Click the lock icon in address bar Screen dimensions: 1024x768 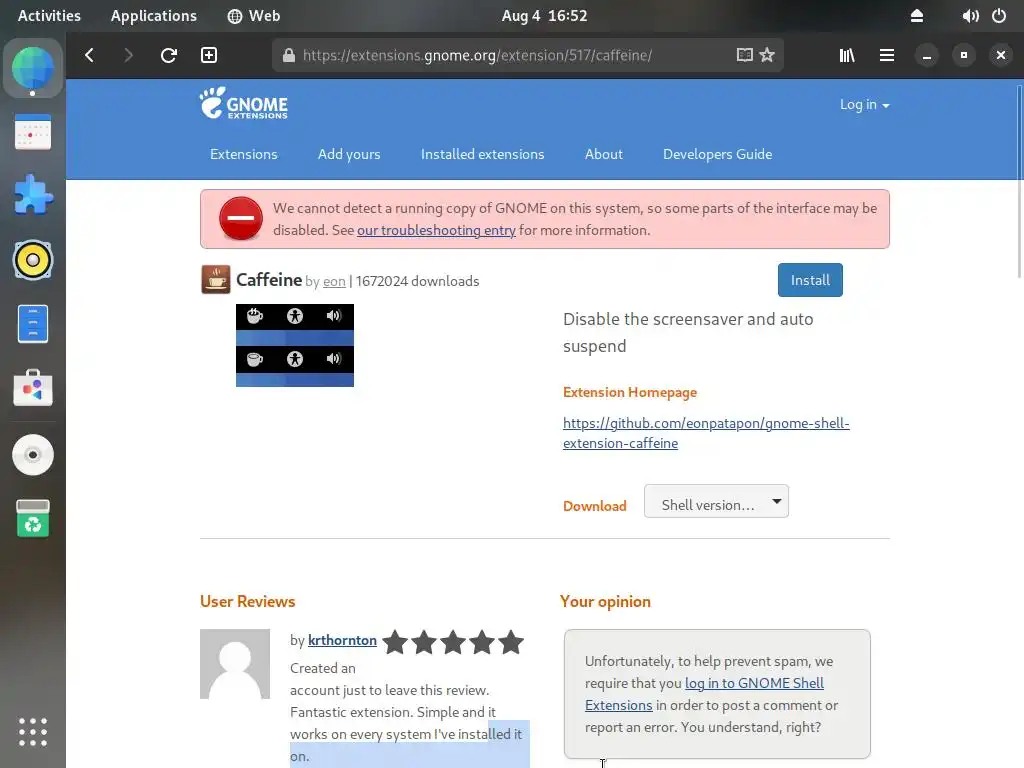pos(289,56)
